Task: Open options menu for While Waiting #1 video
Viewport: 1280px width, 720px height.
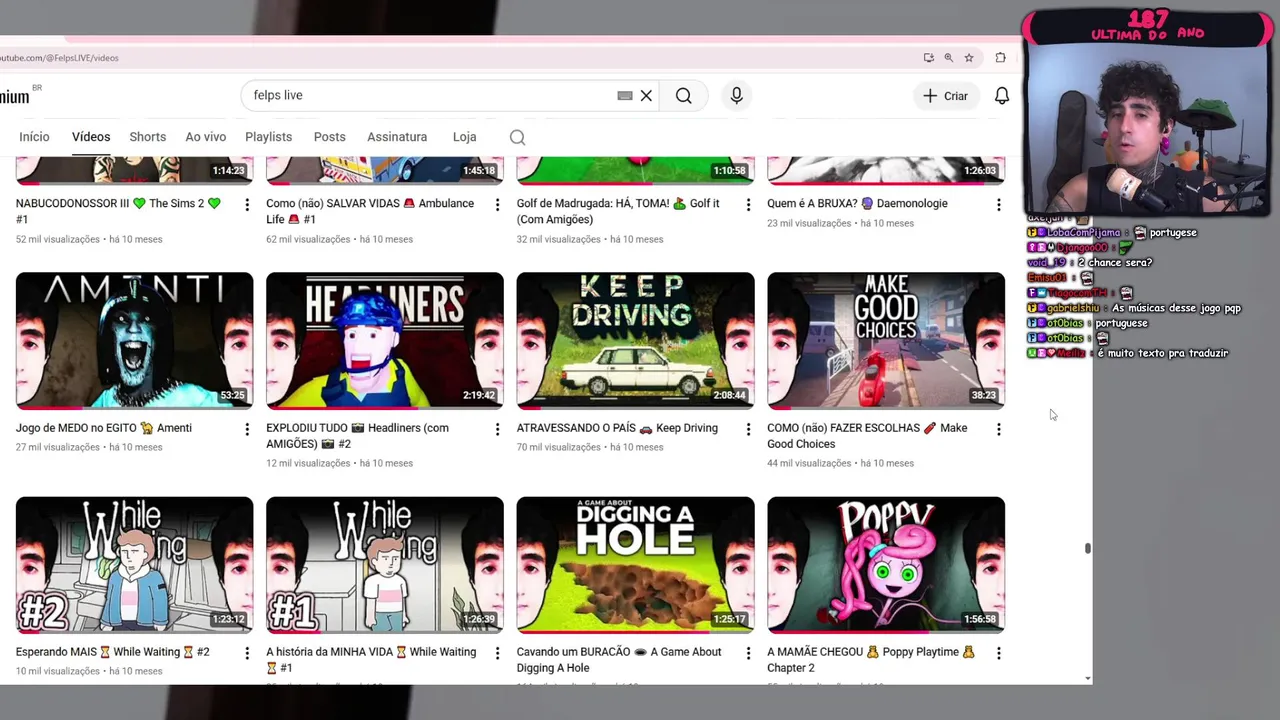Action: click(x=497, y=653)
